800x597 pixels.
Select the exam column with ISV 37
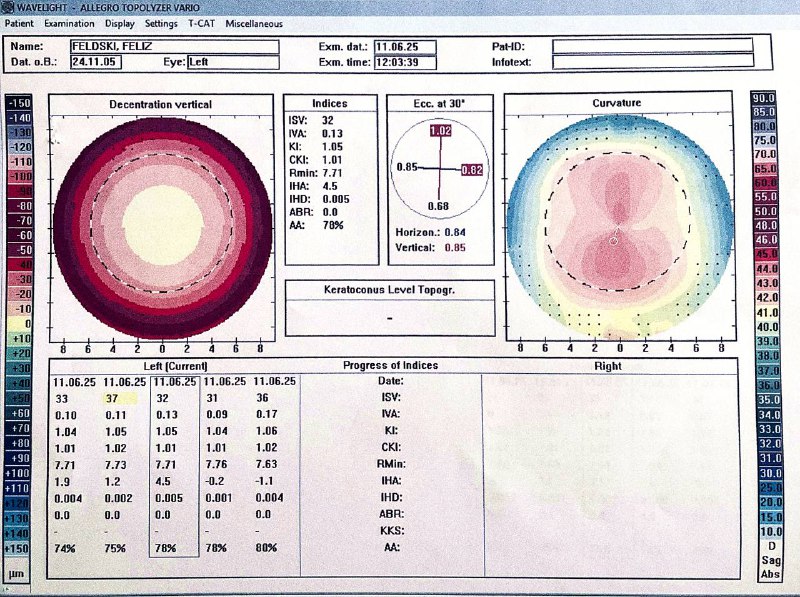click(124, 464)
